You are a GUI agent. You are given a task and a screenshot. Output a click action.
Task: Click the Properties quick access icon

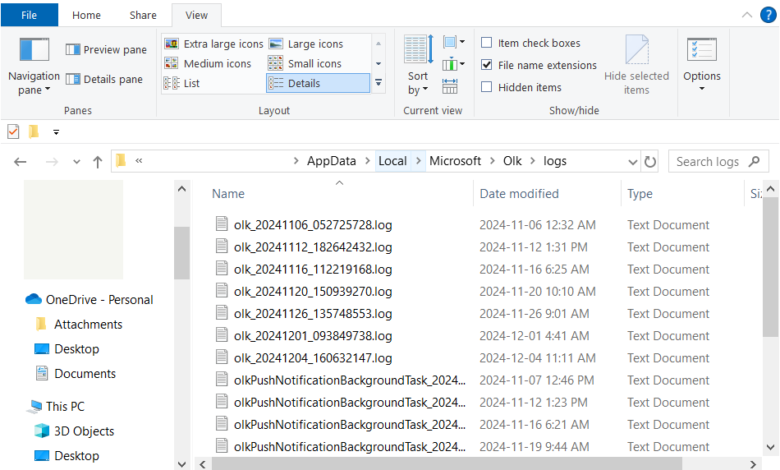point(13,132)
